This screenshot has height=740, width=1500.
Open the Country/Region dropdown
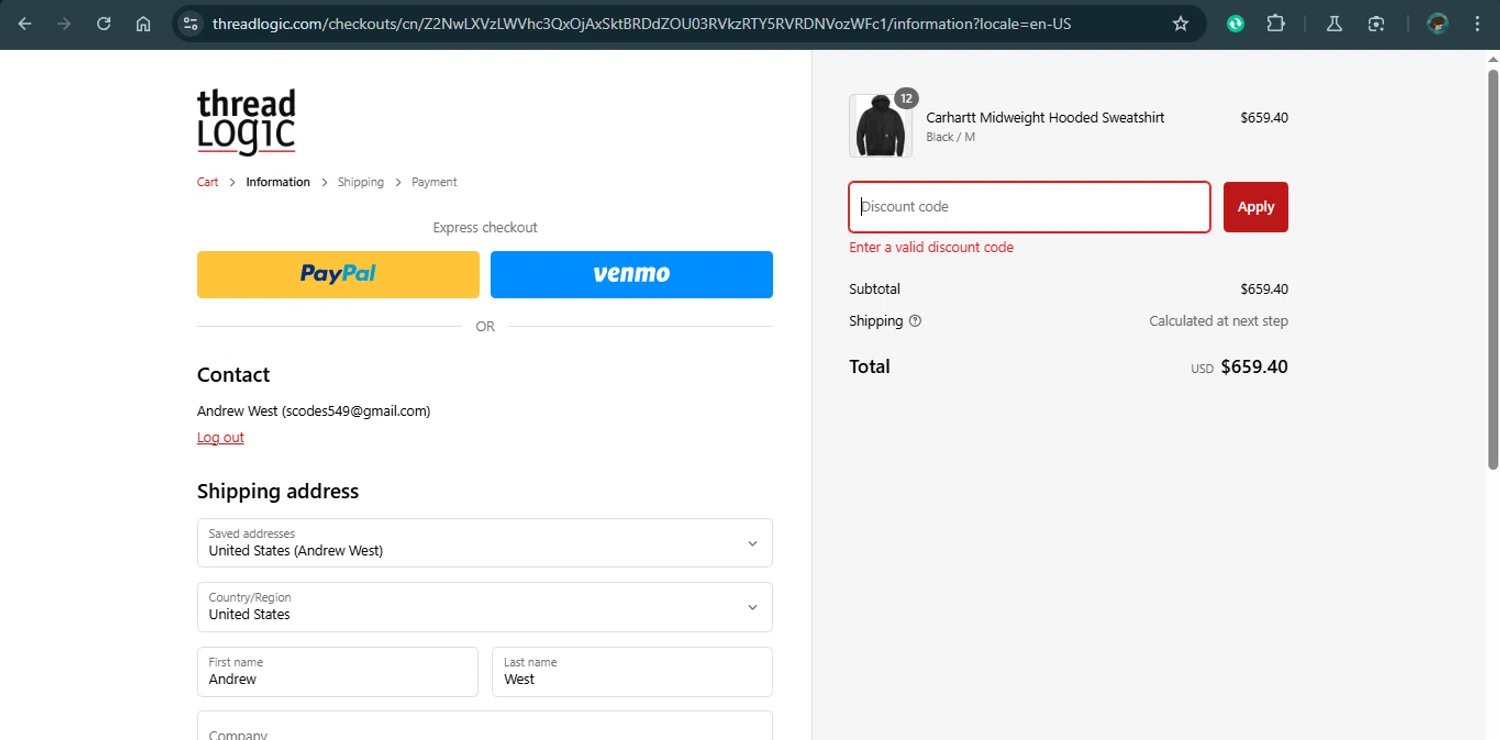point(485,607)
